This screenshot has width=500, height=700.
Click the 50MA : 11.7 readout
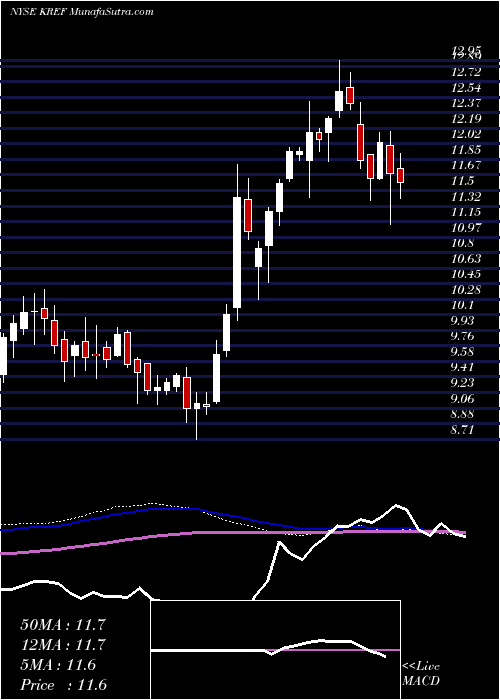(63, 624)
